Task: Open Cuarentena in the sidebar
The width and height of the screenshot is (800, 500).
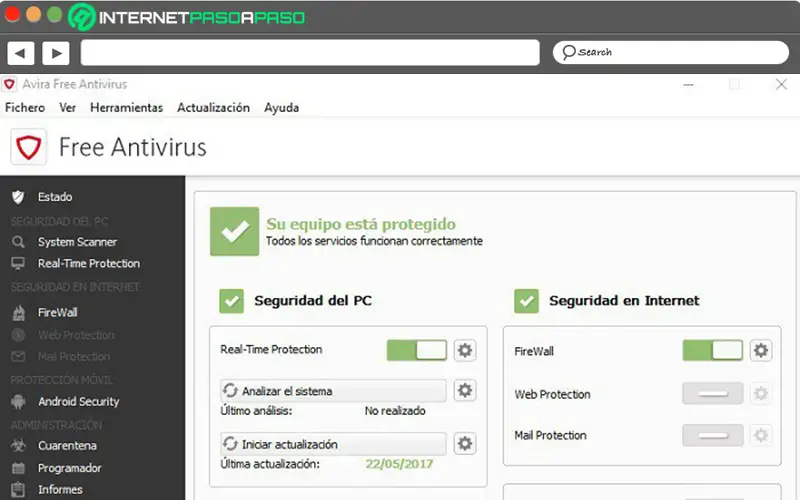Action: tap(67, 445)
